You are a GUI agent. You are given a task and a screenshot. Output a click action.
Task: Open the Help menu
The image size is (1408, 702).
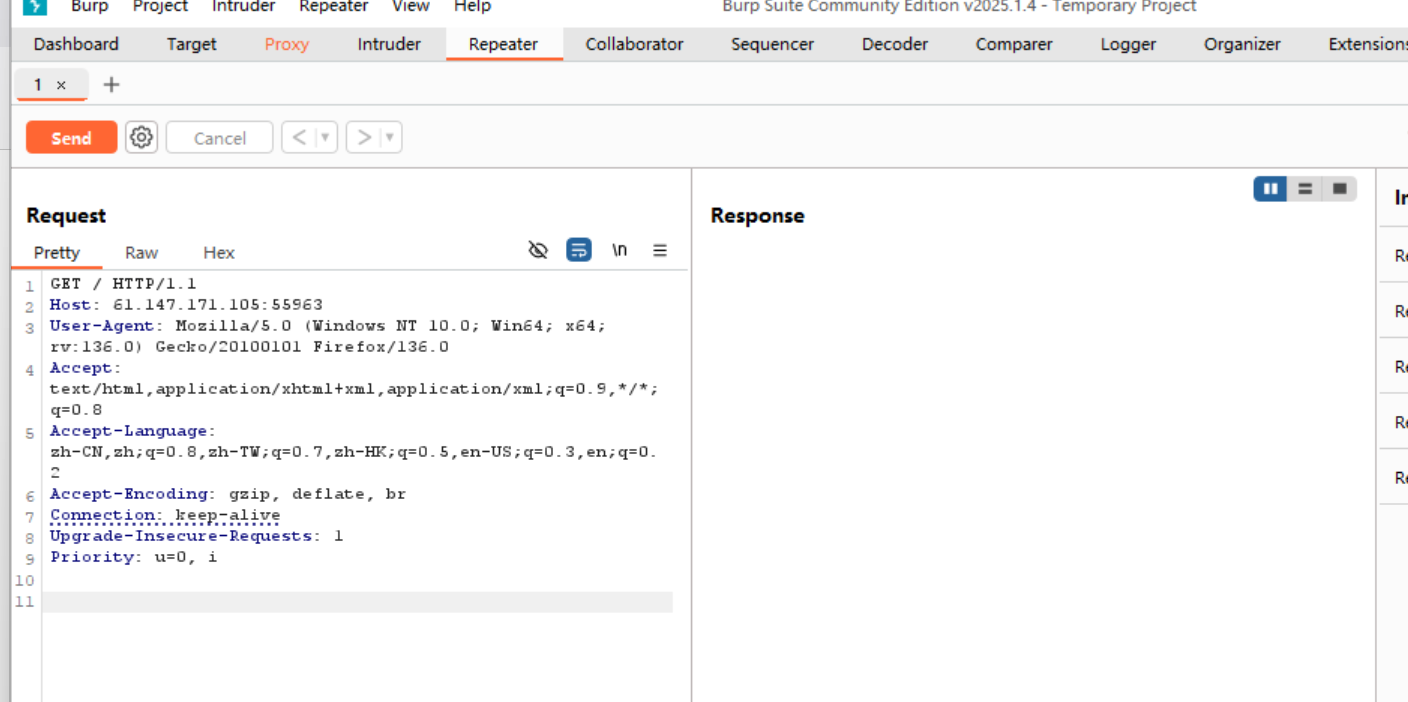472,7
